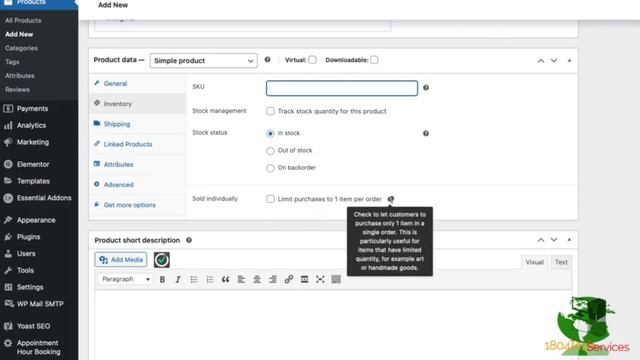640x360 pixels.
Task: Move Product short description panel up
Action: [541, 240]
